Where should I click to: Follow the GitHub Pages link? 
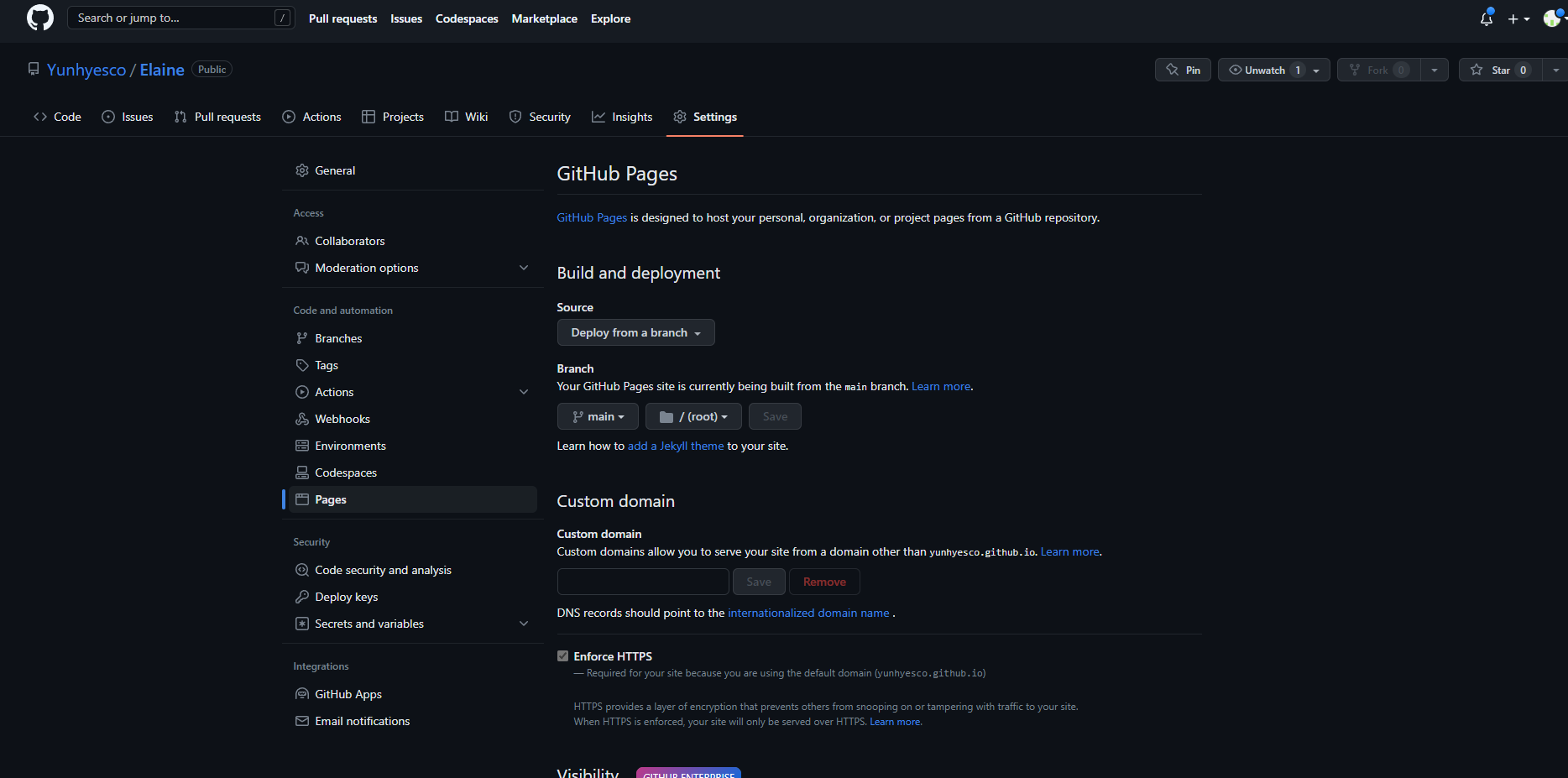point(592,217)
